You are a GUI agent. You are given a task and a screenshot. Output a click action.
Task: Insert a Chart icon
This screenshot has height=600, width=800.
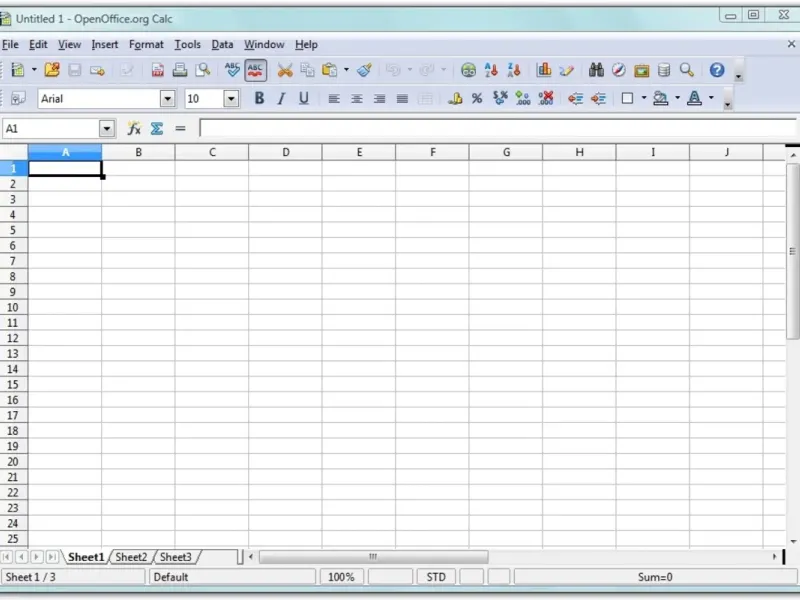coord(544,70)
